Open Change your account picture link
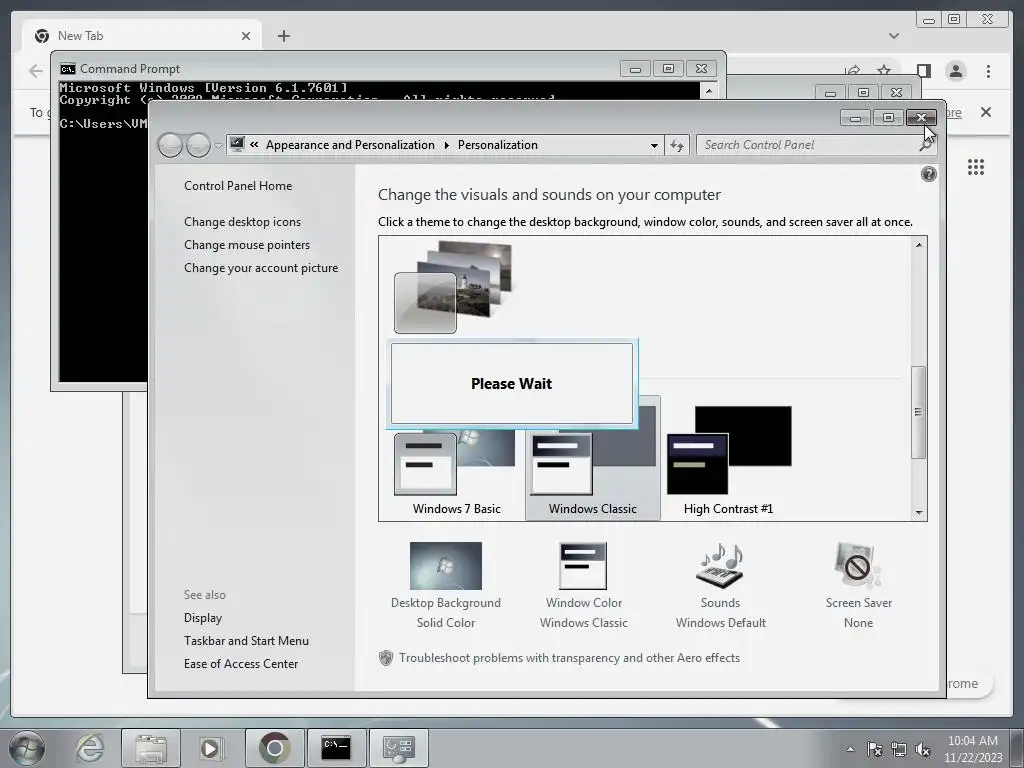Screen dimensions: 1024x768 point(261,268)
